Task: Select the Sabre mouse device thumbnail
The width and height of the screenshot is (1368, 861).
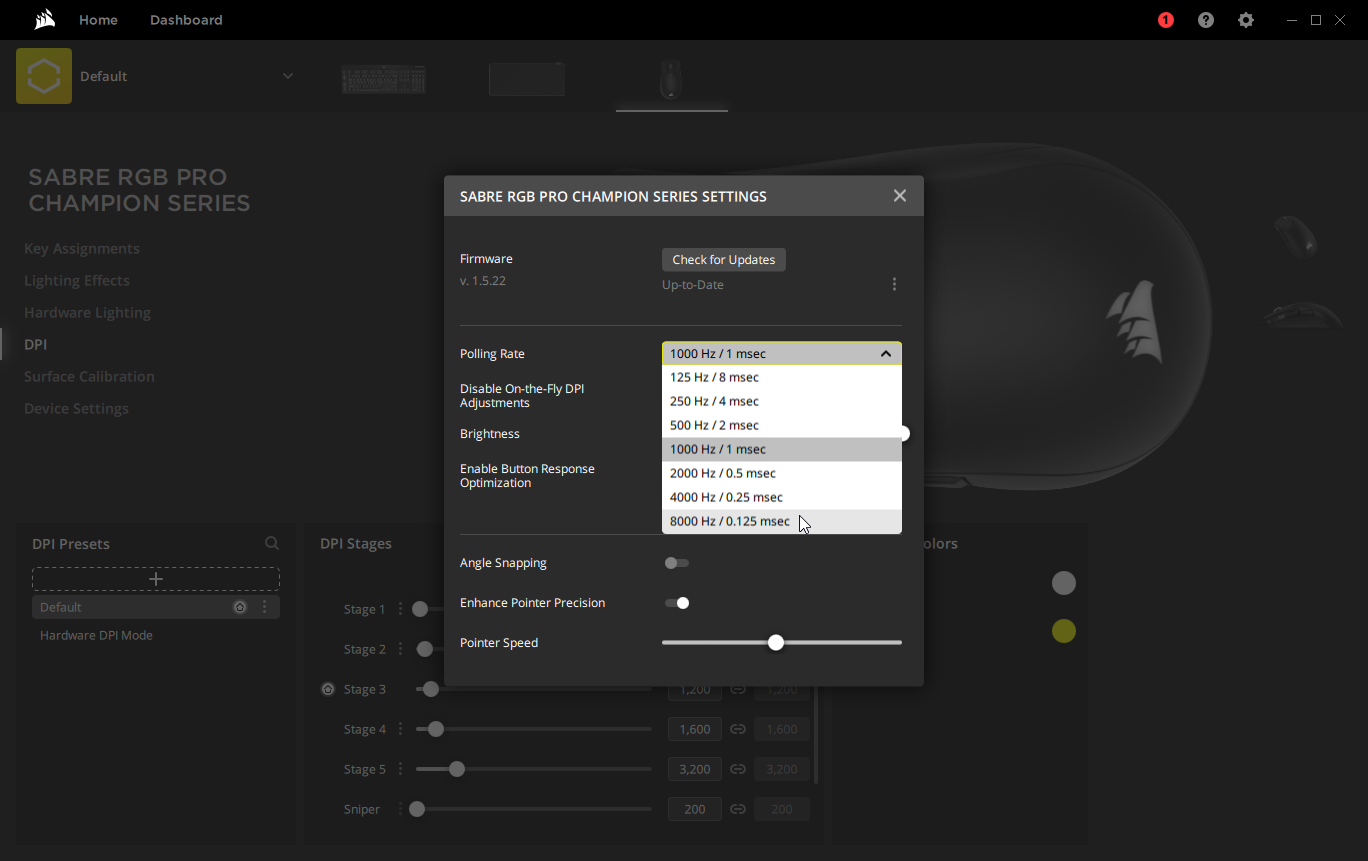Action: pyautogui.click(x=671, y=79)
